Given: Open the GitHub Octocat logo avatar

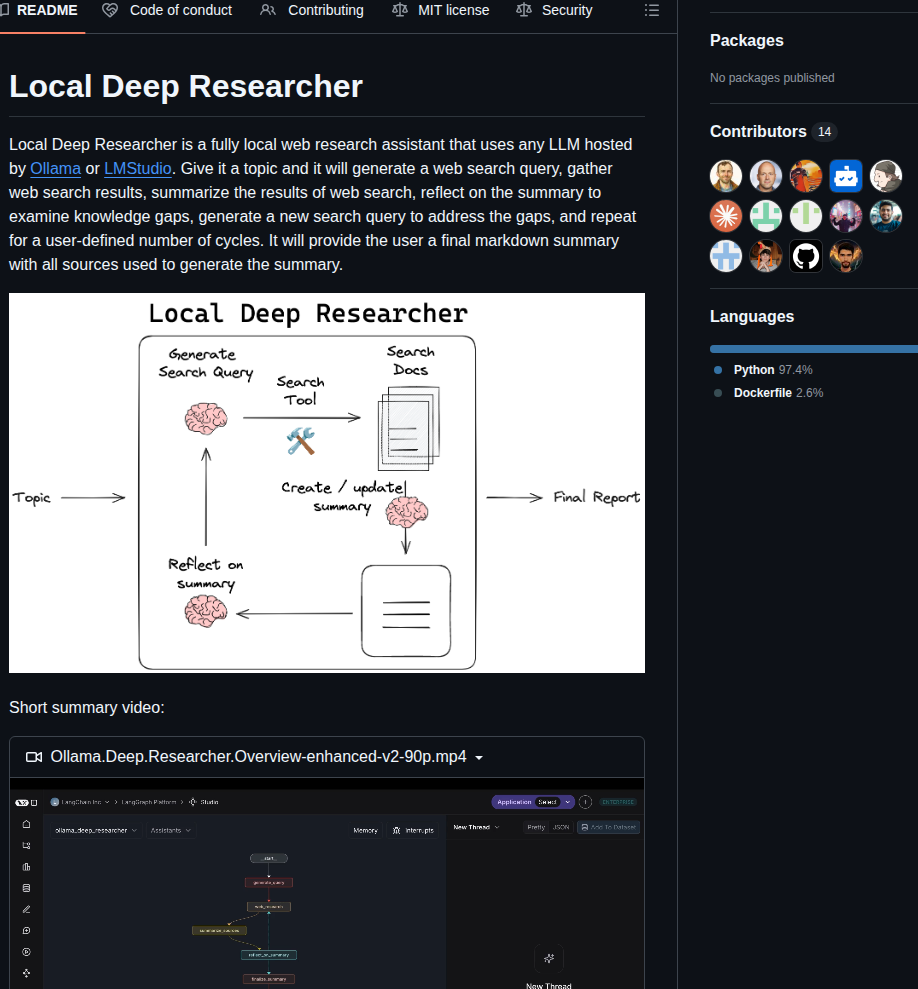Looking at the screenshot, I should pyautogui.click(x=806, y=256).
